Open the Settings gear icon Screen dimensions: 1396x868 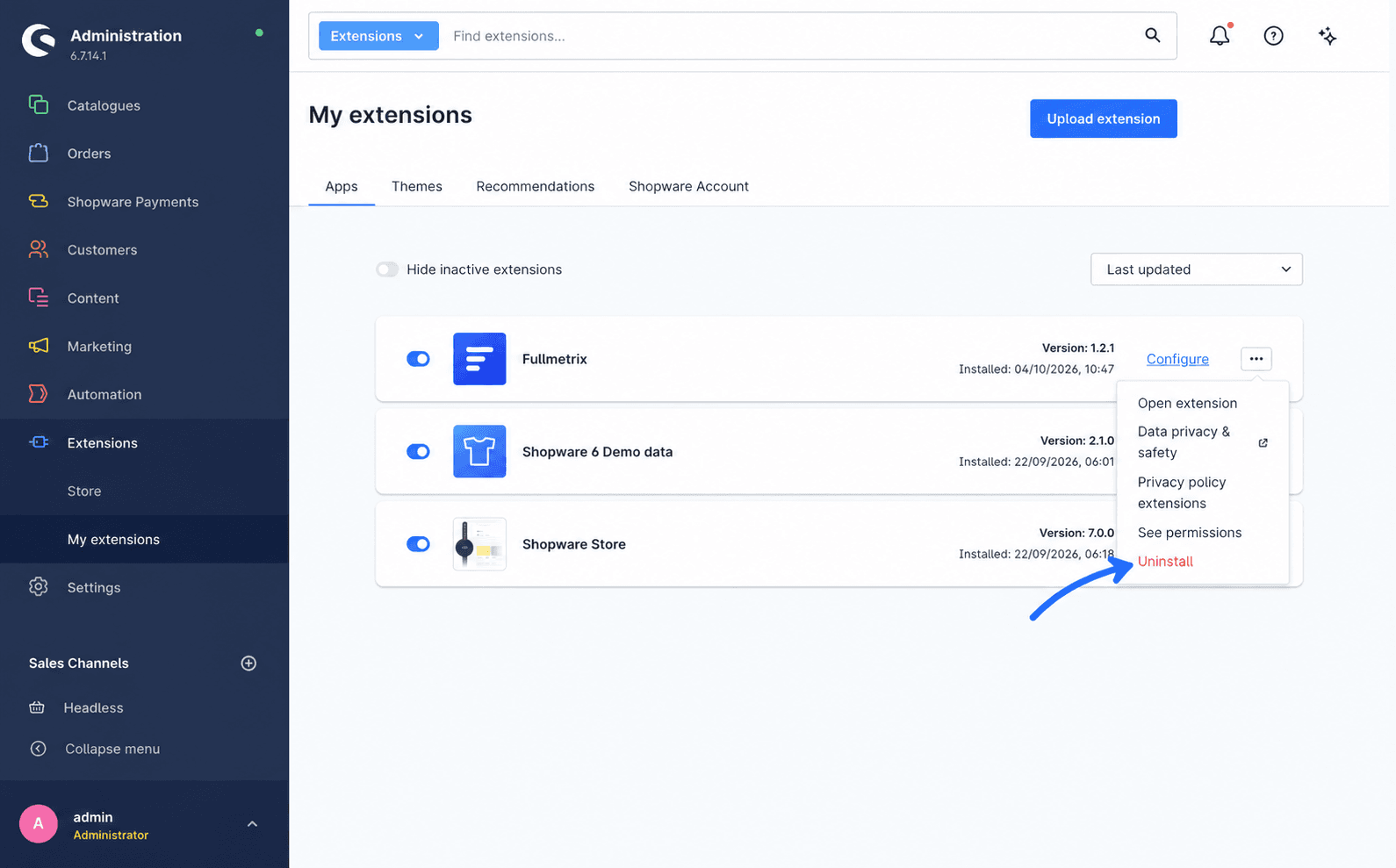38,587
